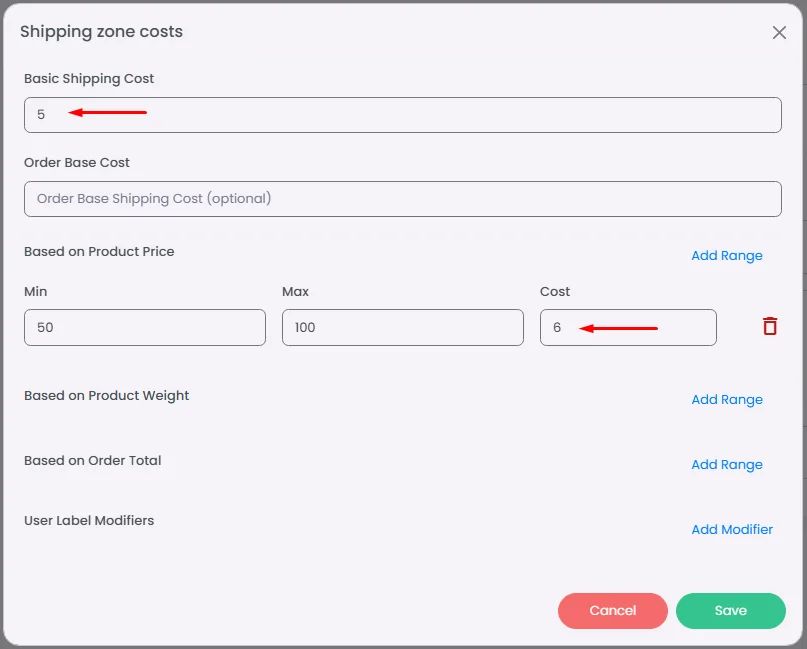Click the Shipping zone costs title
The height and width of the screenshot is (649, 807).
pos(101,32)
